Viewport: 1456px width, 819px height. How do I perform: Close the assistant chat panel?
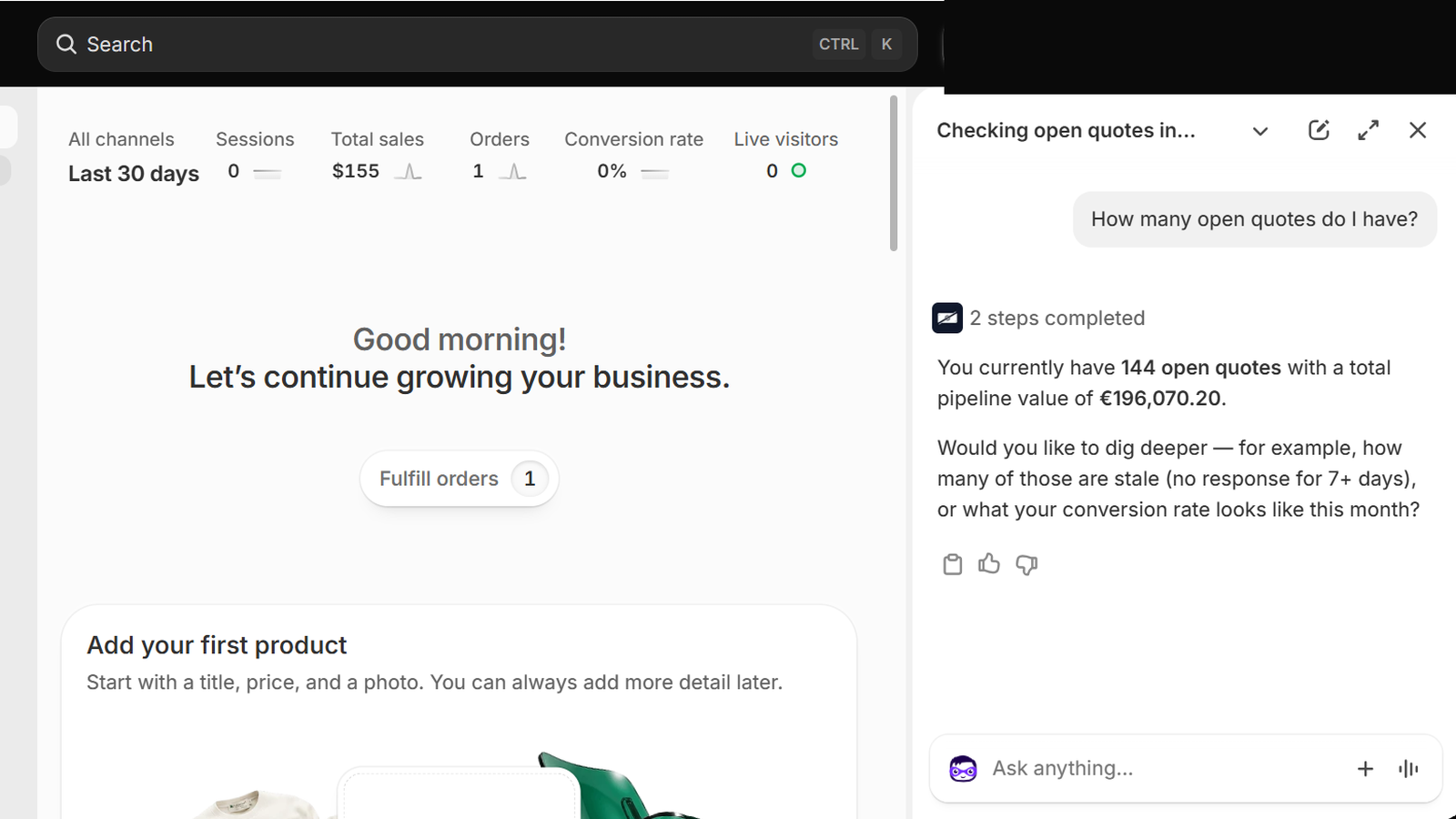[1418, 130]
